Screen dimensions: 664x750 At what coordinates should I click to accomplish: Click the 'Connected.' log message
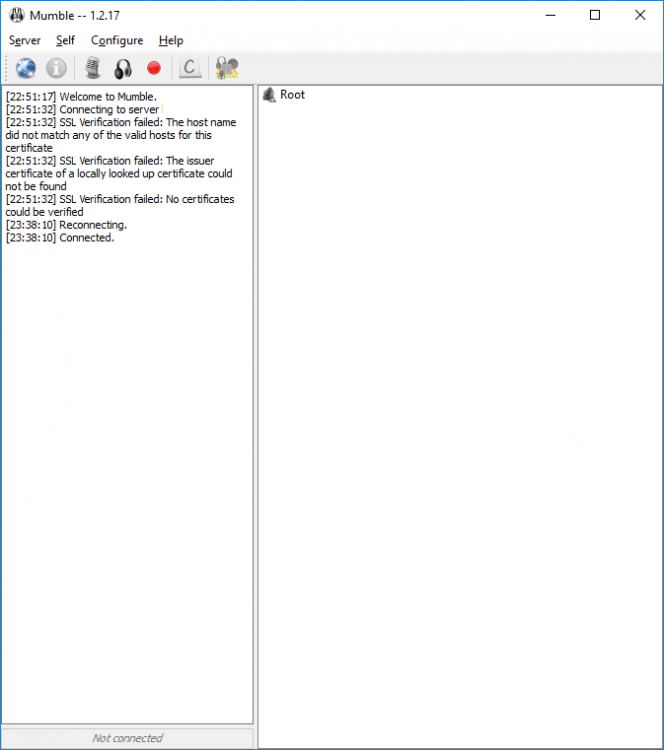86,238
